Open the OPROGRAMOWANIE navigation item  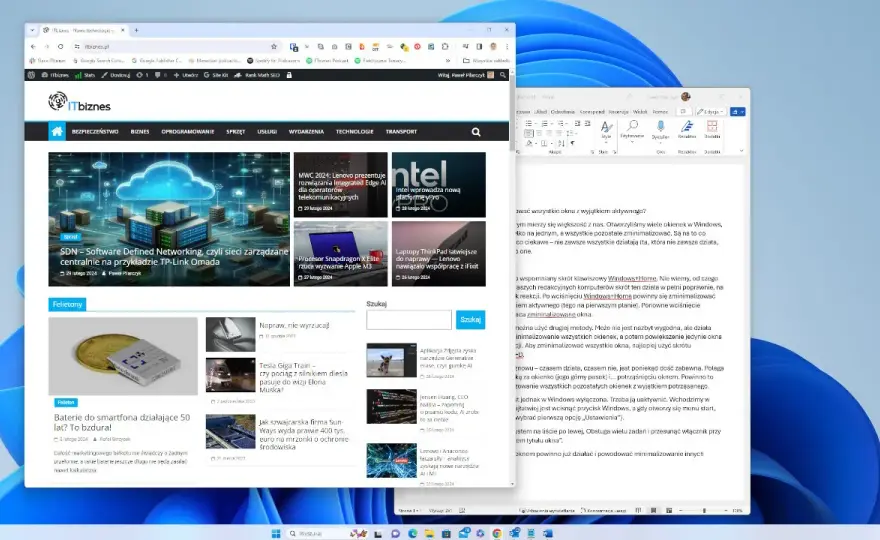pyautogui.click(x=187, y=132)
